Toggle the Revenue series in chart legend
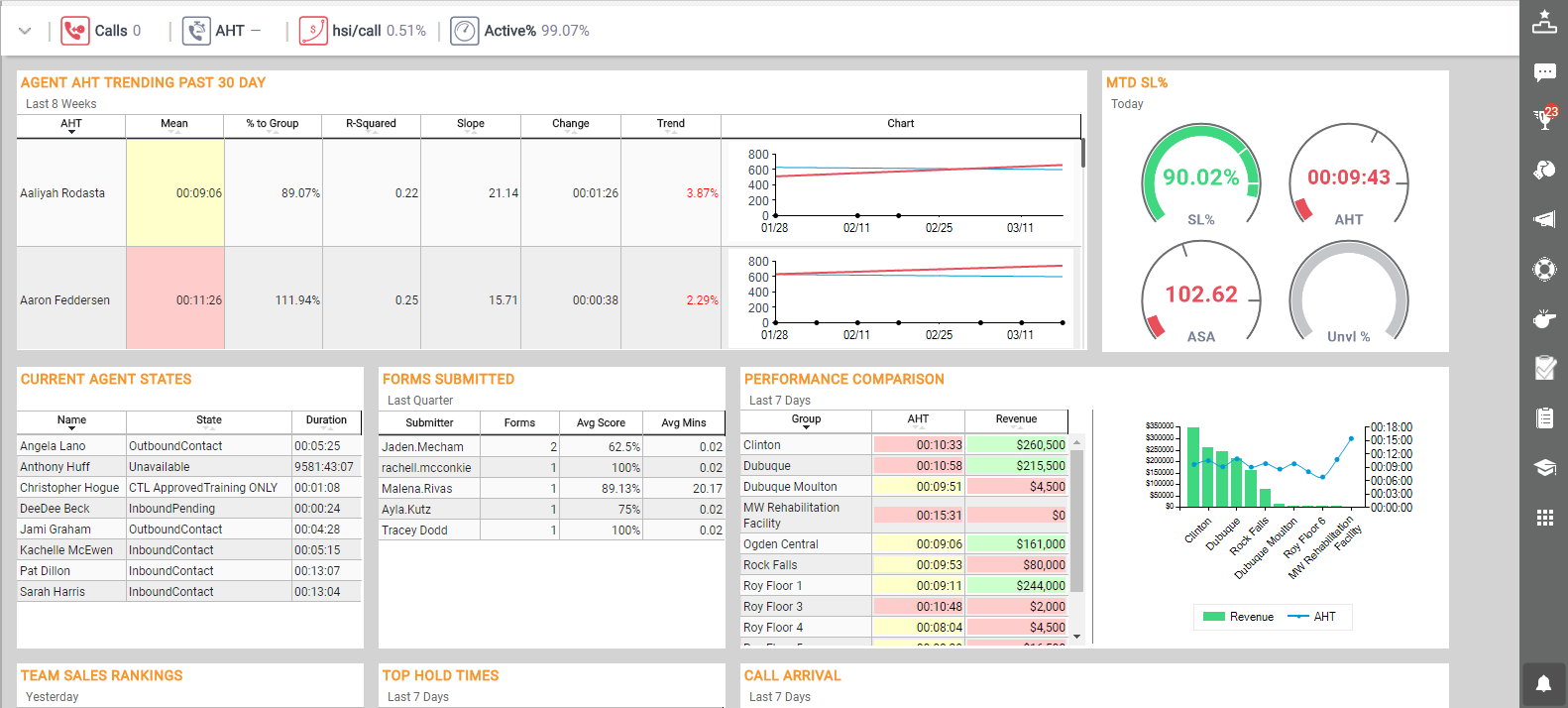Image resolution: width=1568 pixels, height=708 pixels. coord(1238,617)
